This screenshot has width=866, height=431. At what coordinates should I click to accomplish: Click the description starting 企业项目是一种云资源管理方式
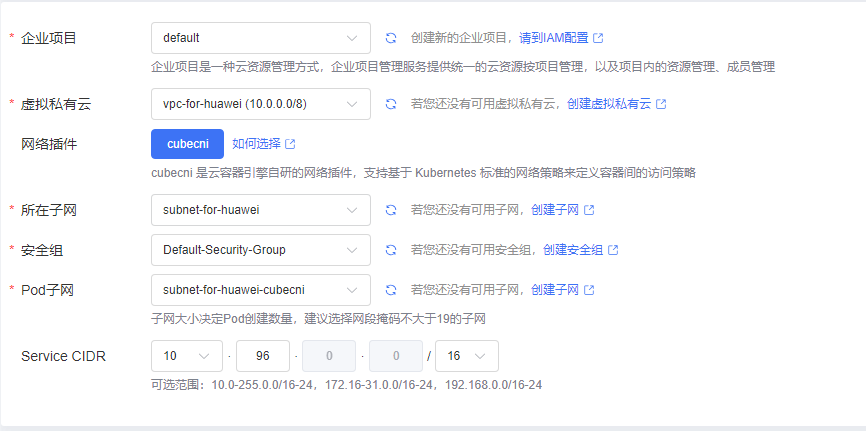[463, 67]
